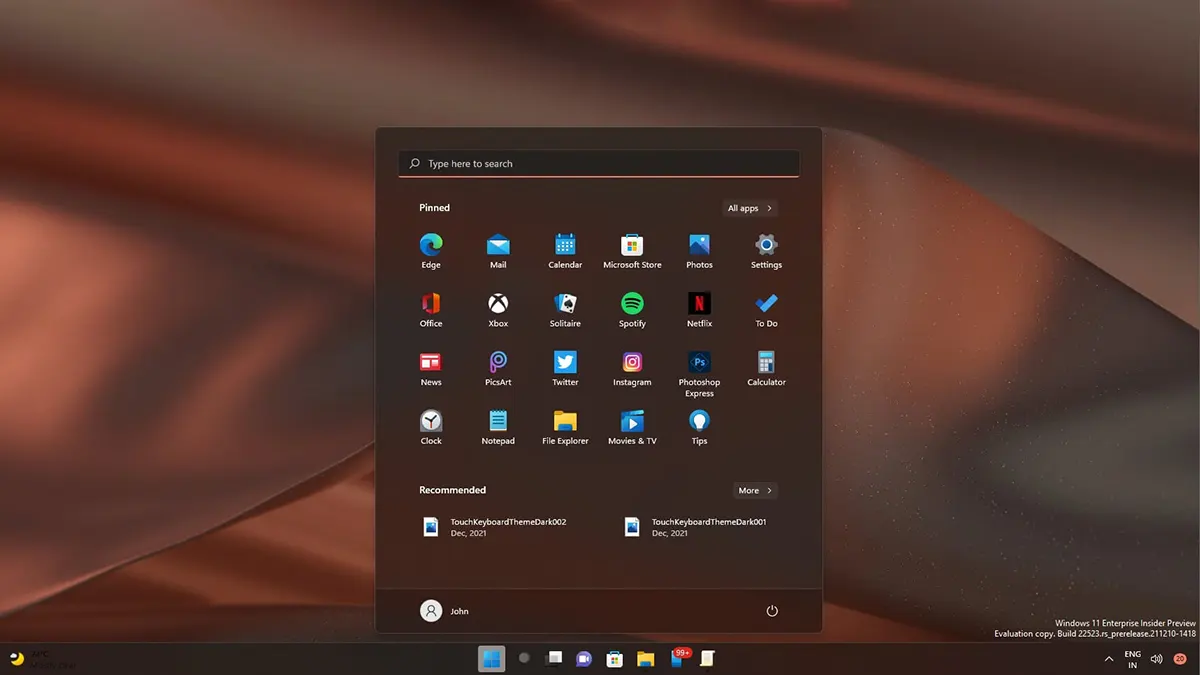Open Instagram
Image resolution: width=1200 pixels, height=675 pixels.
click(x=632, y=368)
